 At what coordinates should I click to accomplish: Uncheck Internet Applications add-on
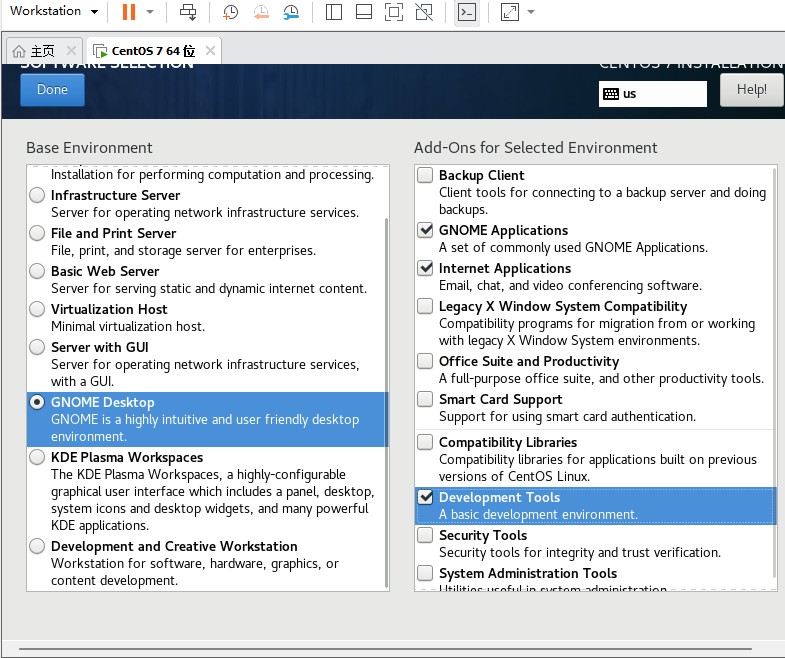425,268
